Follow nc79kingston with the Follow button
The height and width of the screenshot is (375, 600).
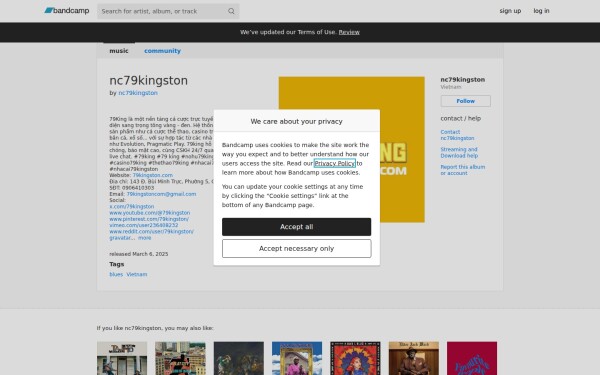click(465, 101)
